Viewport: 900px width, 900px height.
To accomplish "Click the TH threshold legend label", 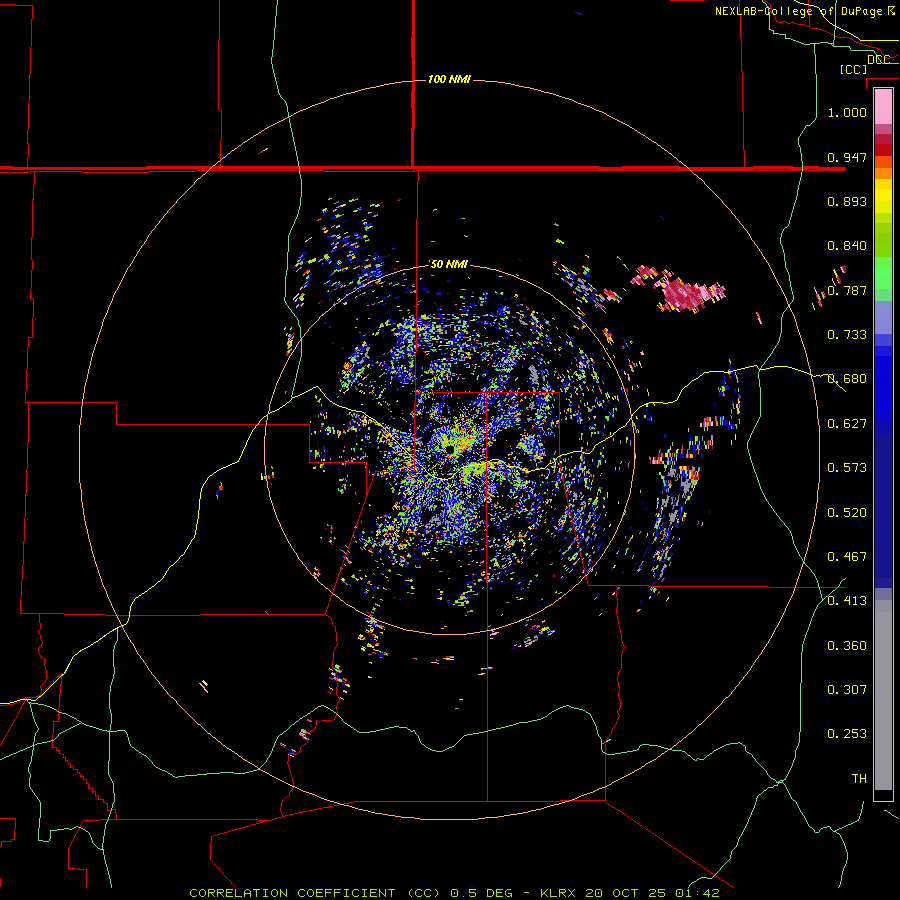I will (x=859, y=779).
